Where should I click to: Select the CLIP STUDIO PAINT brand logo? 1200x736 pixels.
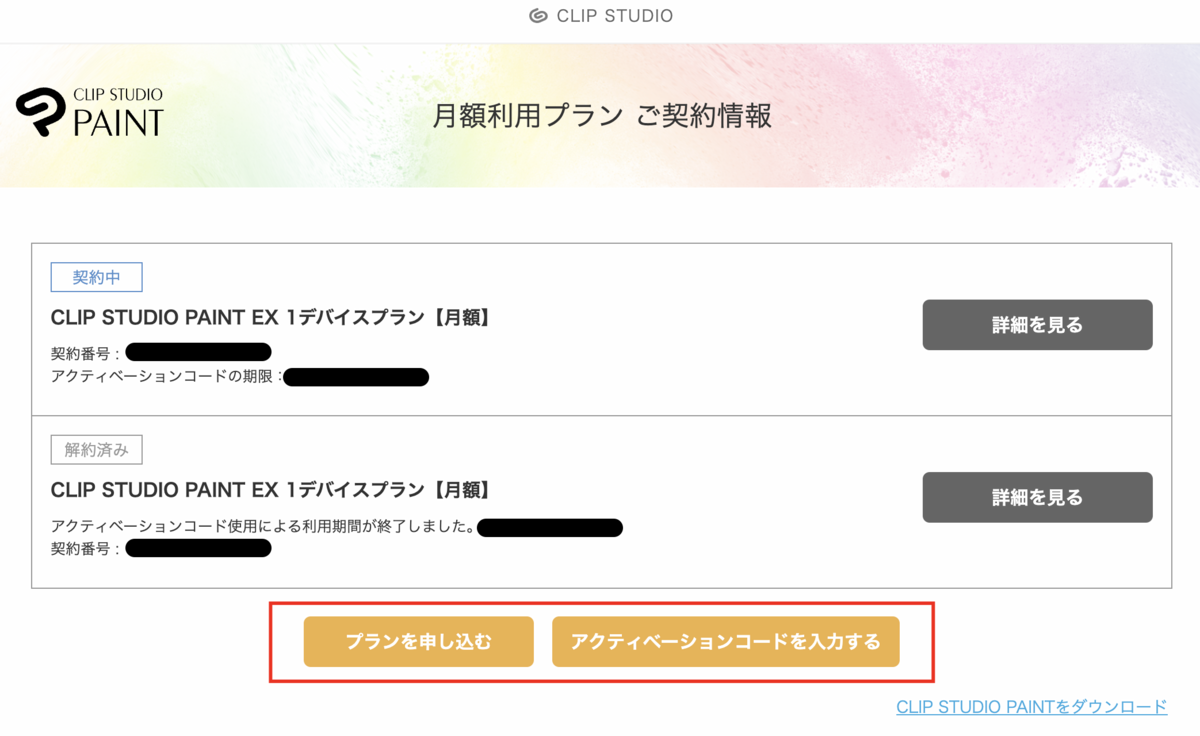click(90, 110)
